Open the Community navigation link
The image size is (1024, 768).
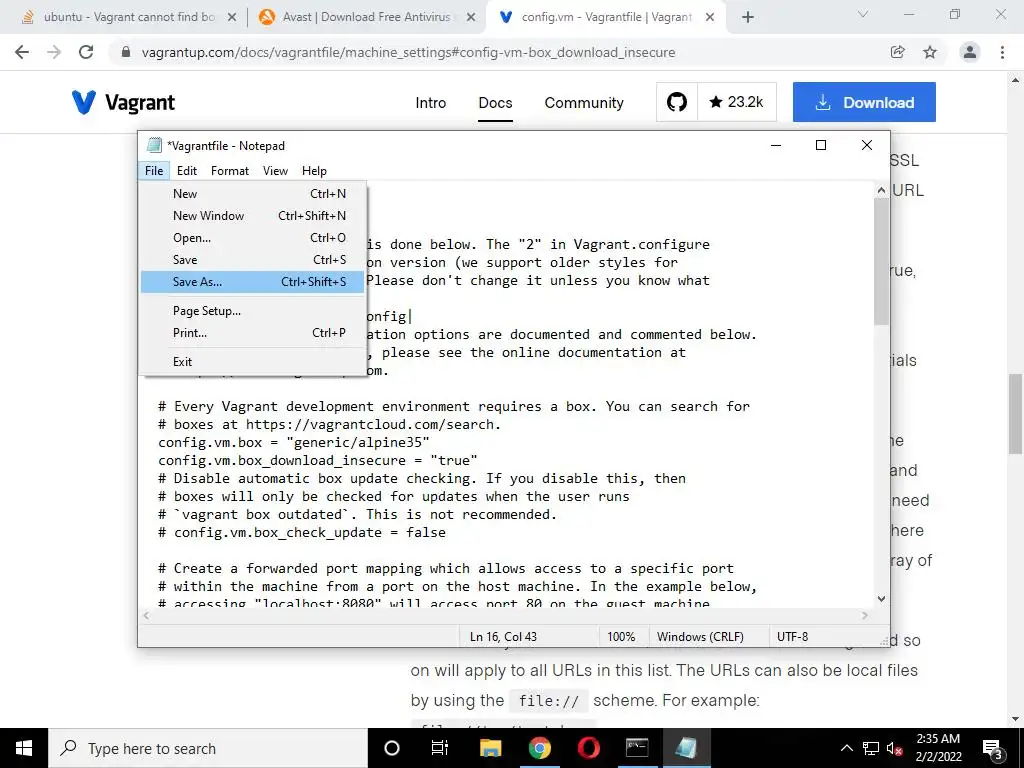point(584,103)
